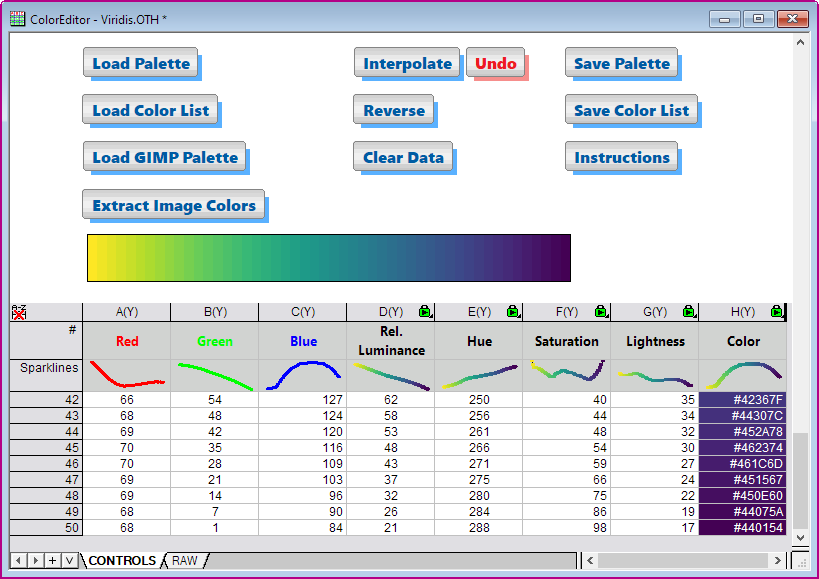Toggle the lock icon on Rel. Luminance column
819x579 pixels.
click(424, 311)
